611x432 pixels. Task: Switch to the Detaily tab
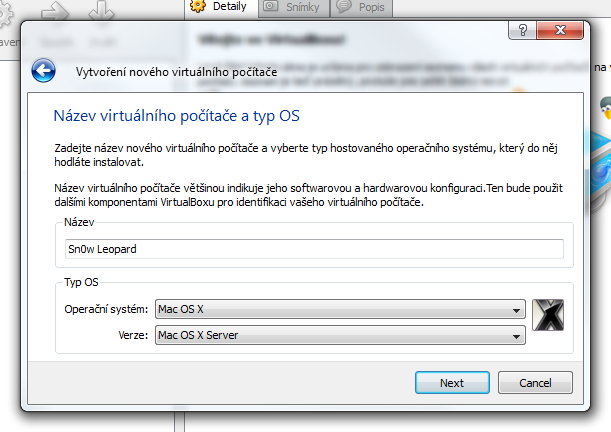tap(221, 8)
